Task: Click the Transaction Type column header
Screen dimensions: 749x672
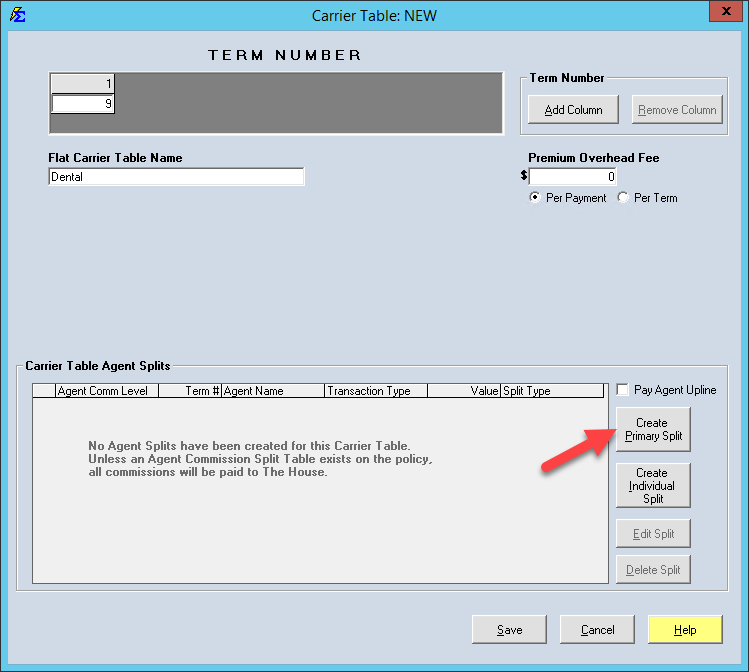Action: (x=376, y=391)
